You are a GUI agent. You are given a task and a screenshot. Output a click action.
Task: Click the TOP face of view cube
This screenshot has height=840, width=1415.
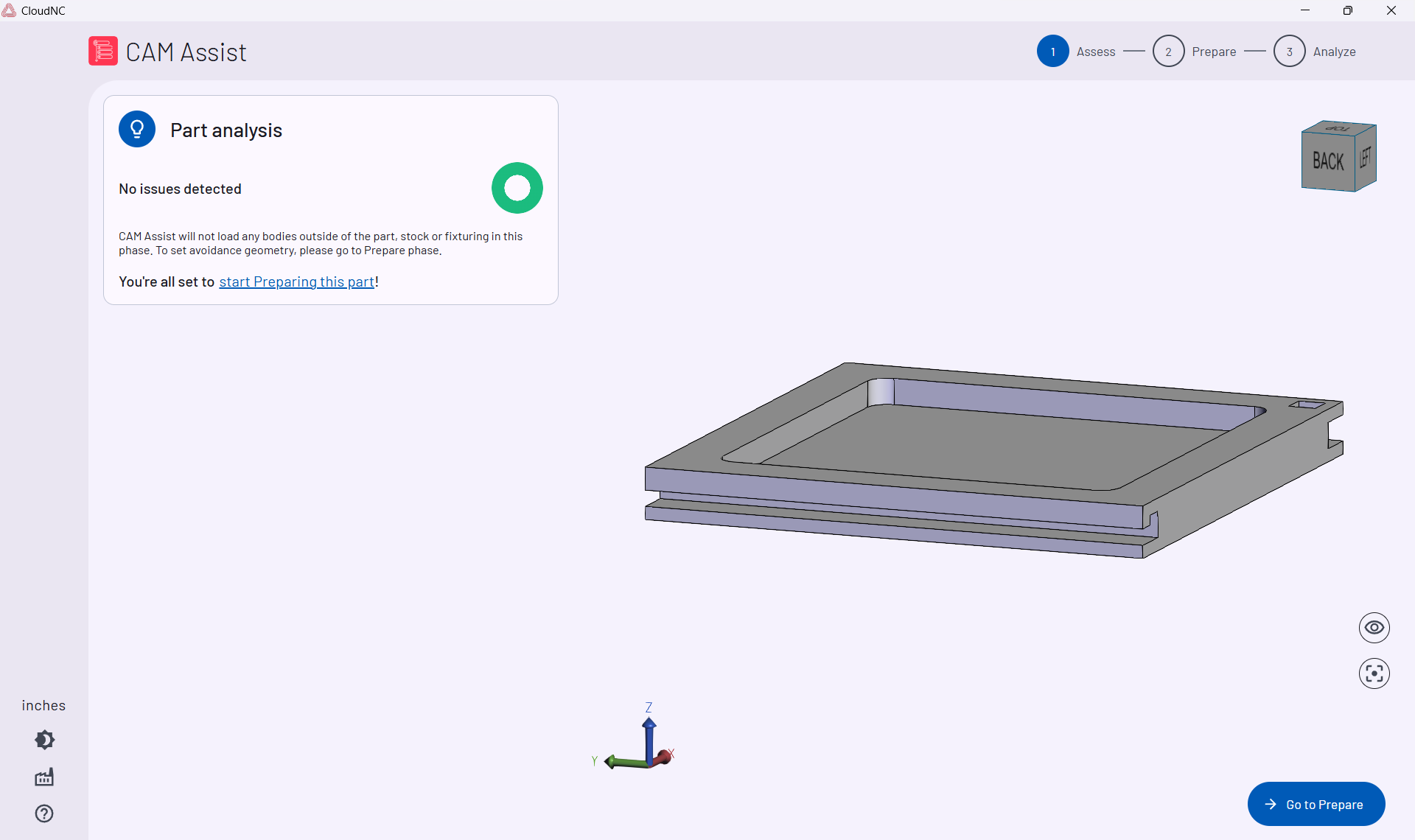coord(1338,128)
